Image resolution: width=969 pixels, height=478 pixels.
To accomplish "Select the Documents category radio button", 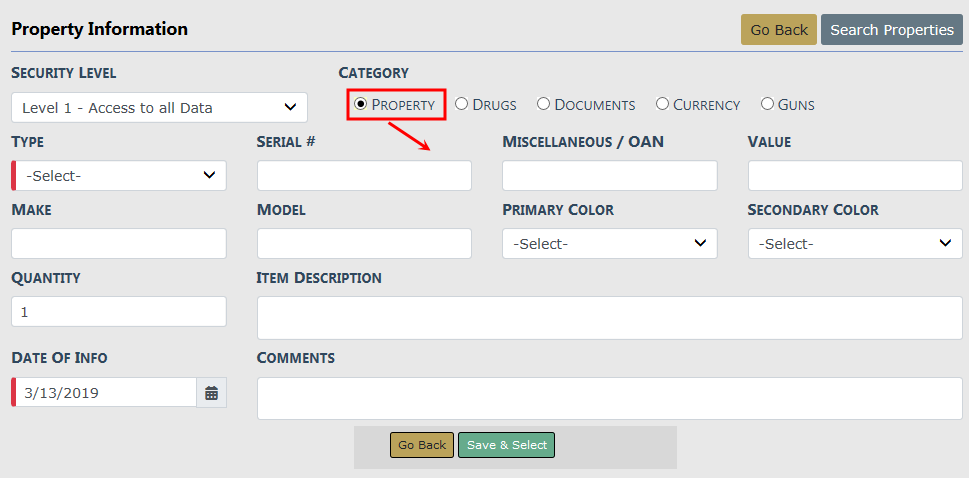I will coord(544,104).
